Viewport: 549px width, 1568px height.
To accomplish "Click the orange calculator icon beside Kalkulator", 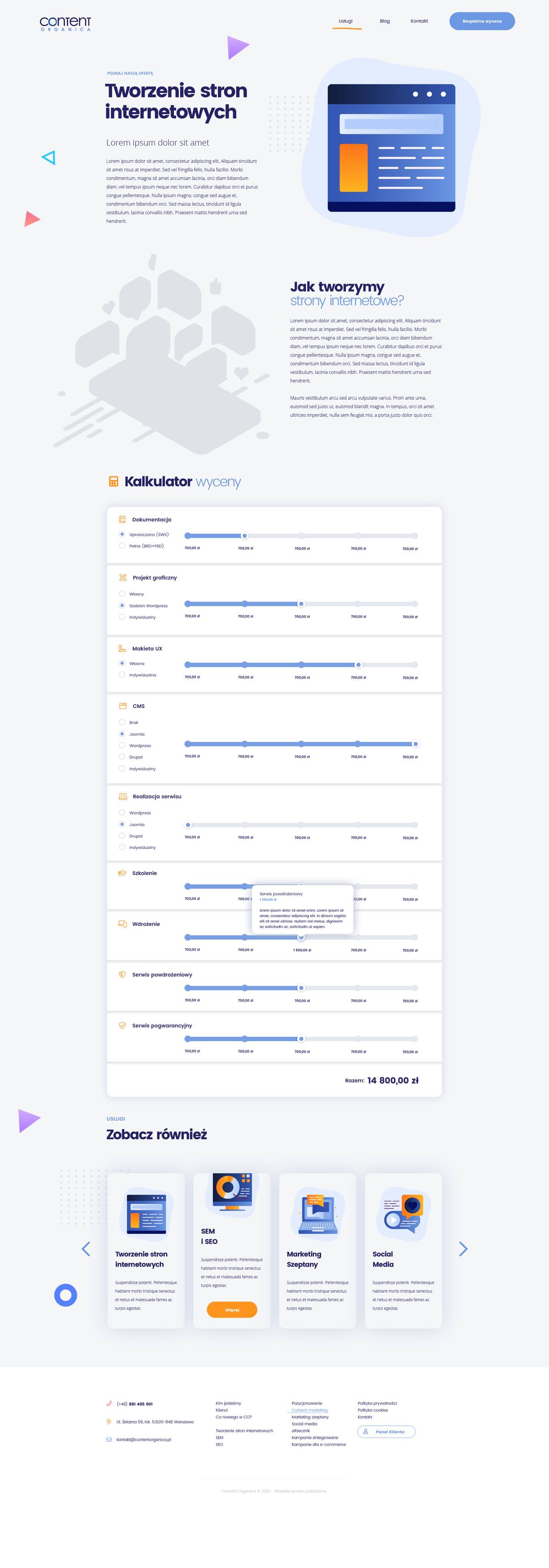I will point(113,481).
